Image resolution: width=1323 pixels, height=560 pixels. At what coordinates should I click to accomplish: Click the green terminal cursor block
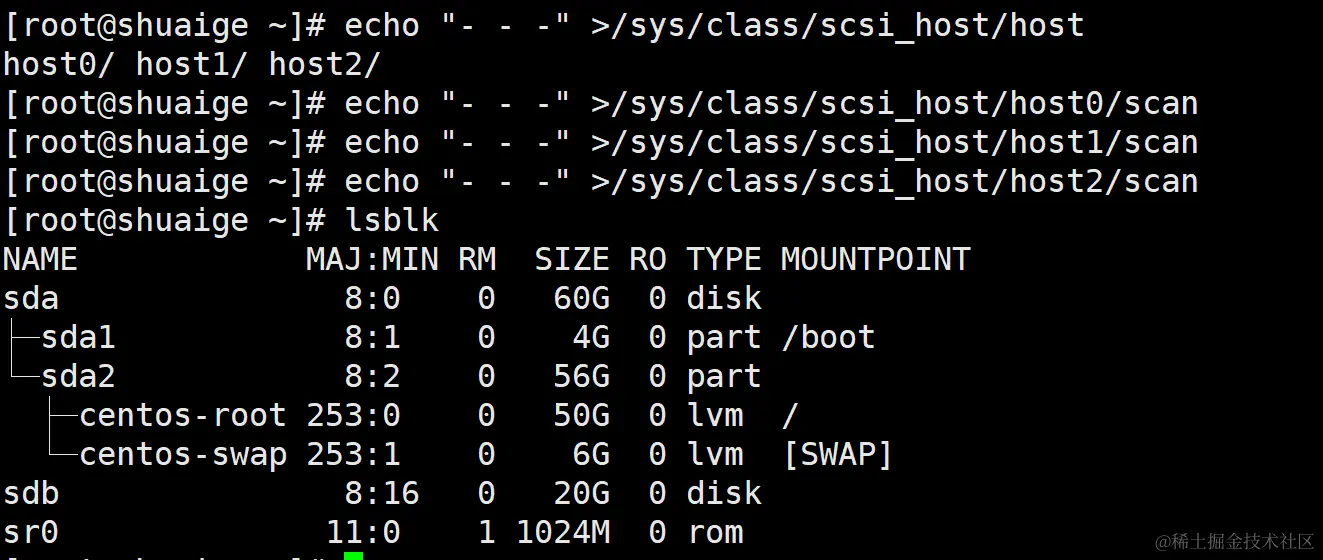[x=353, y=555]
